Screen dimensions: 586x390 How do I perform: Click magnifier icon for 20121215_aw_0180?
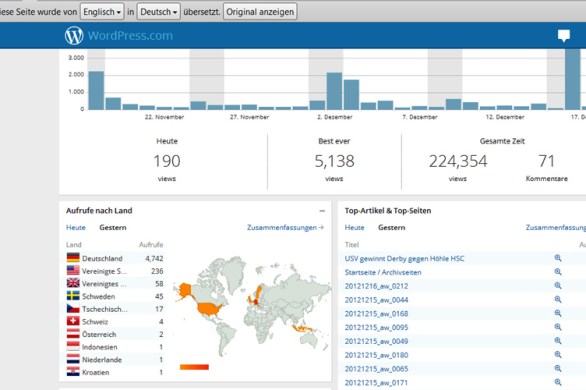(x=558, y=355)
